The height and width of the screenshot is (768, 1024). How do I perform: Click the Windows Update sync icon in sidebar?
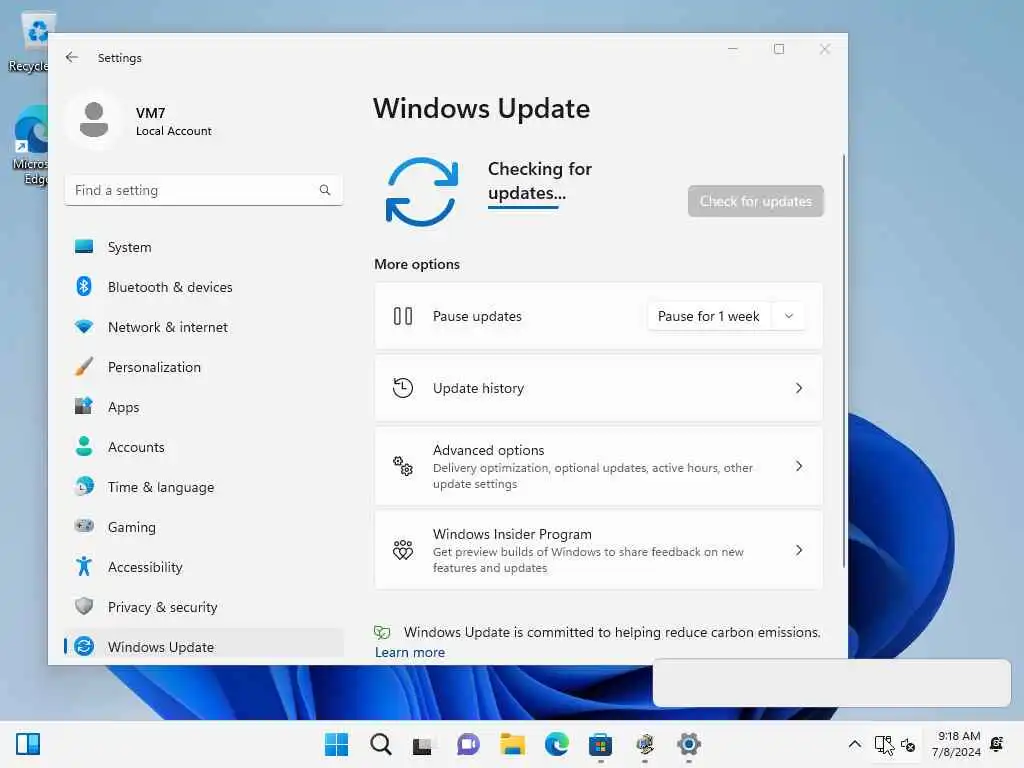point(84,647)
